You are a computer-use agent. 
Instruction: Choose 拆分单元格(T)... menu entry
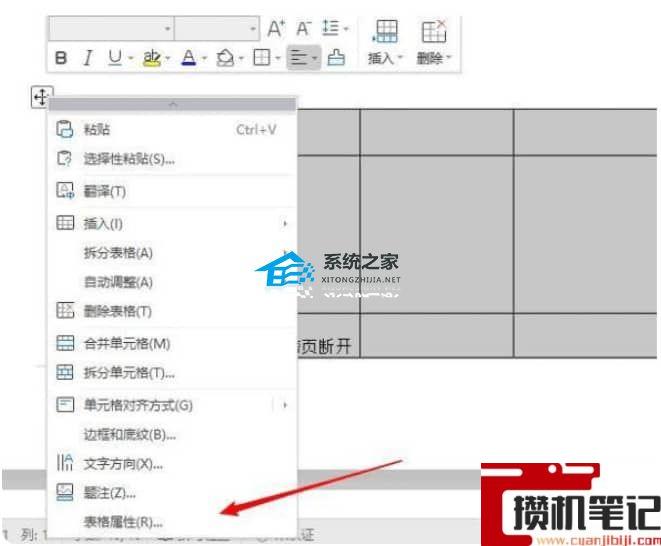click(173, 373)
